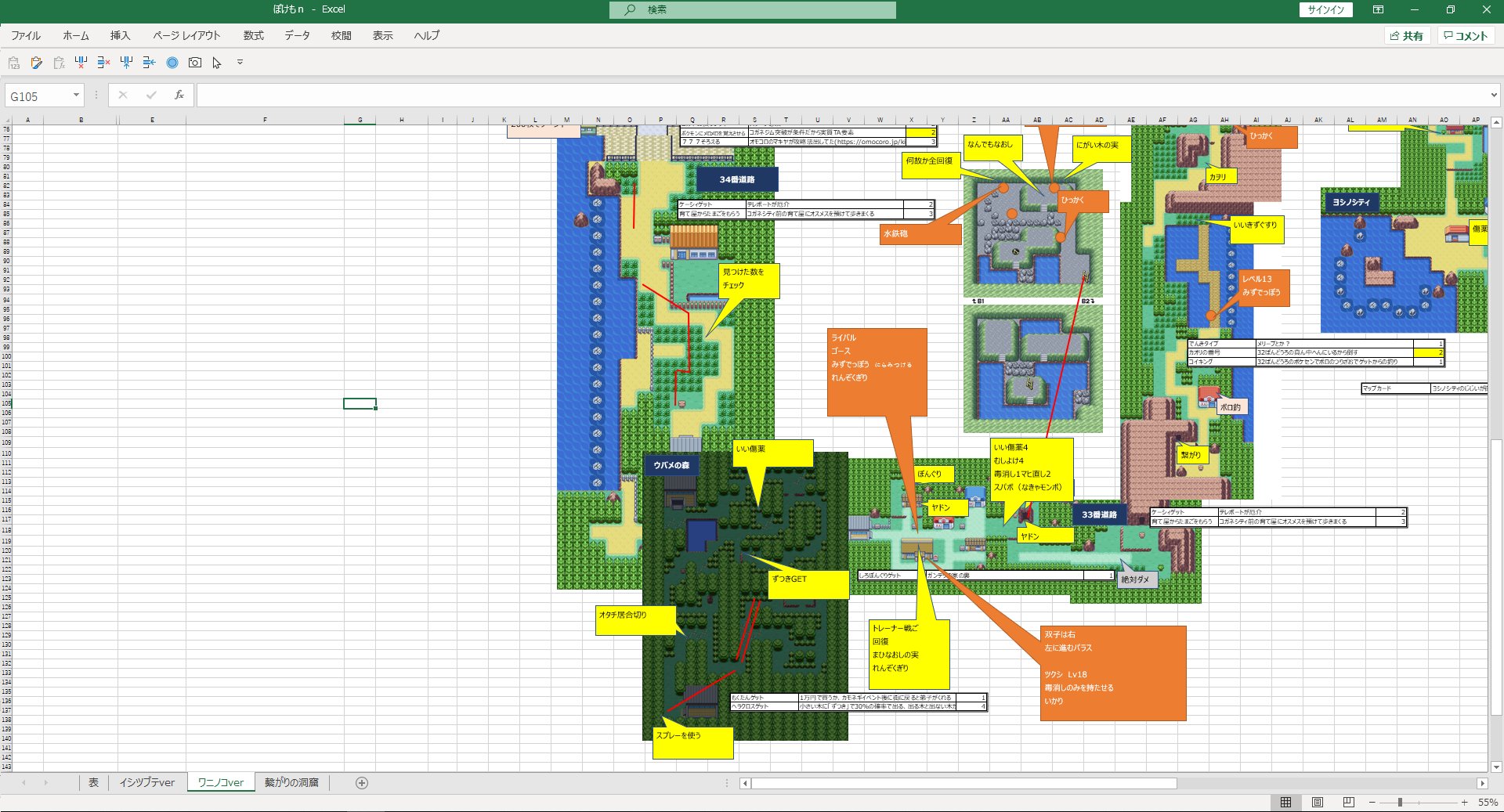Open the ヘルプ ribbon tab

(x=427, y=35)
